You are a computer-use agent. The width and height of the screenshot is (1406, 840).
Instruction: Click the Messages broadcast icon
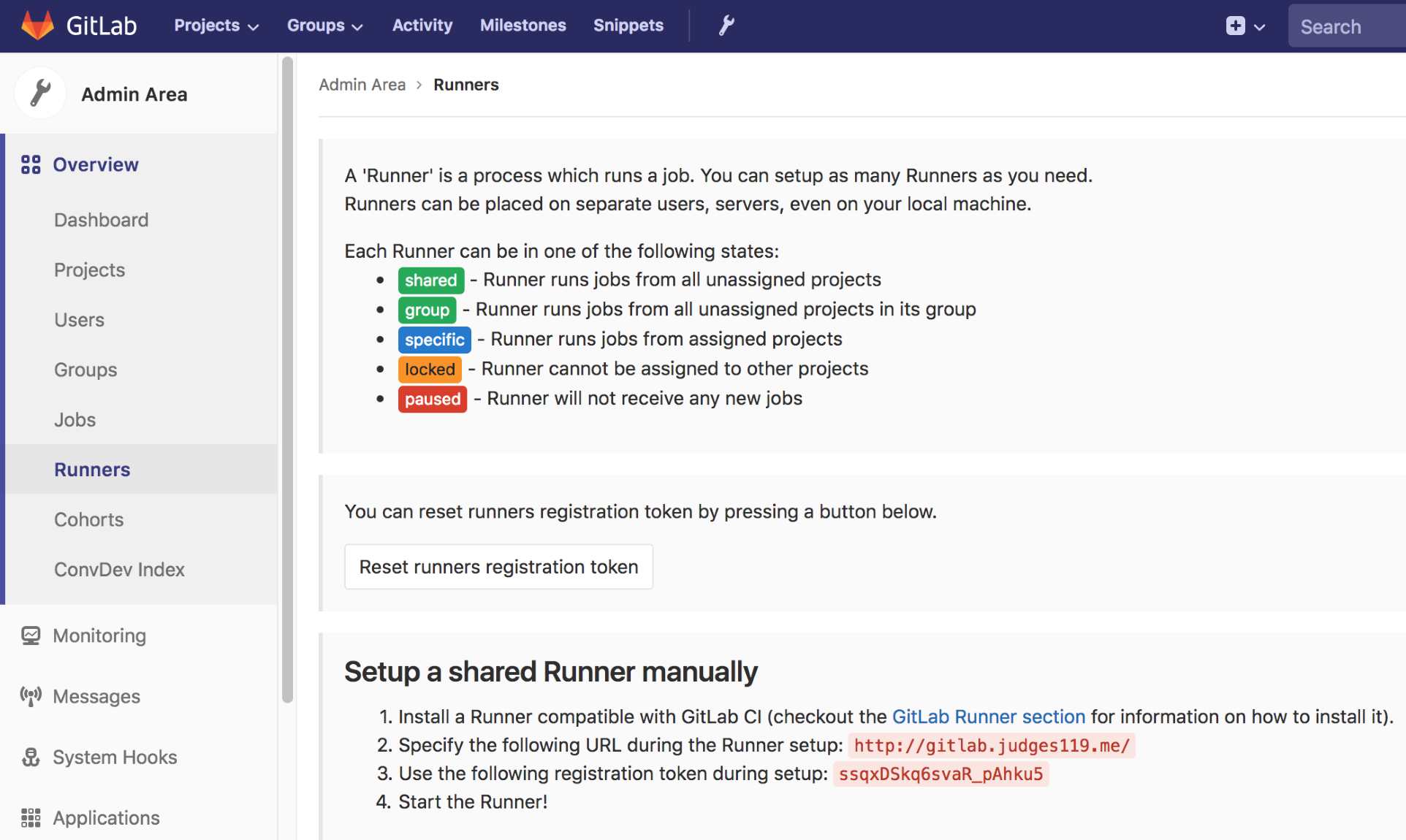point(31,696)
